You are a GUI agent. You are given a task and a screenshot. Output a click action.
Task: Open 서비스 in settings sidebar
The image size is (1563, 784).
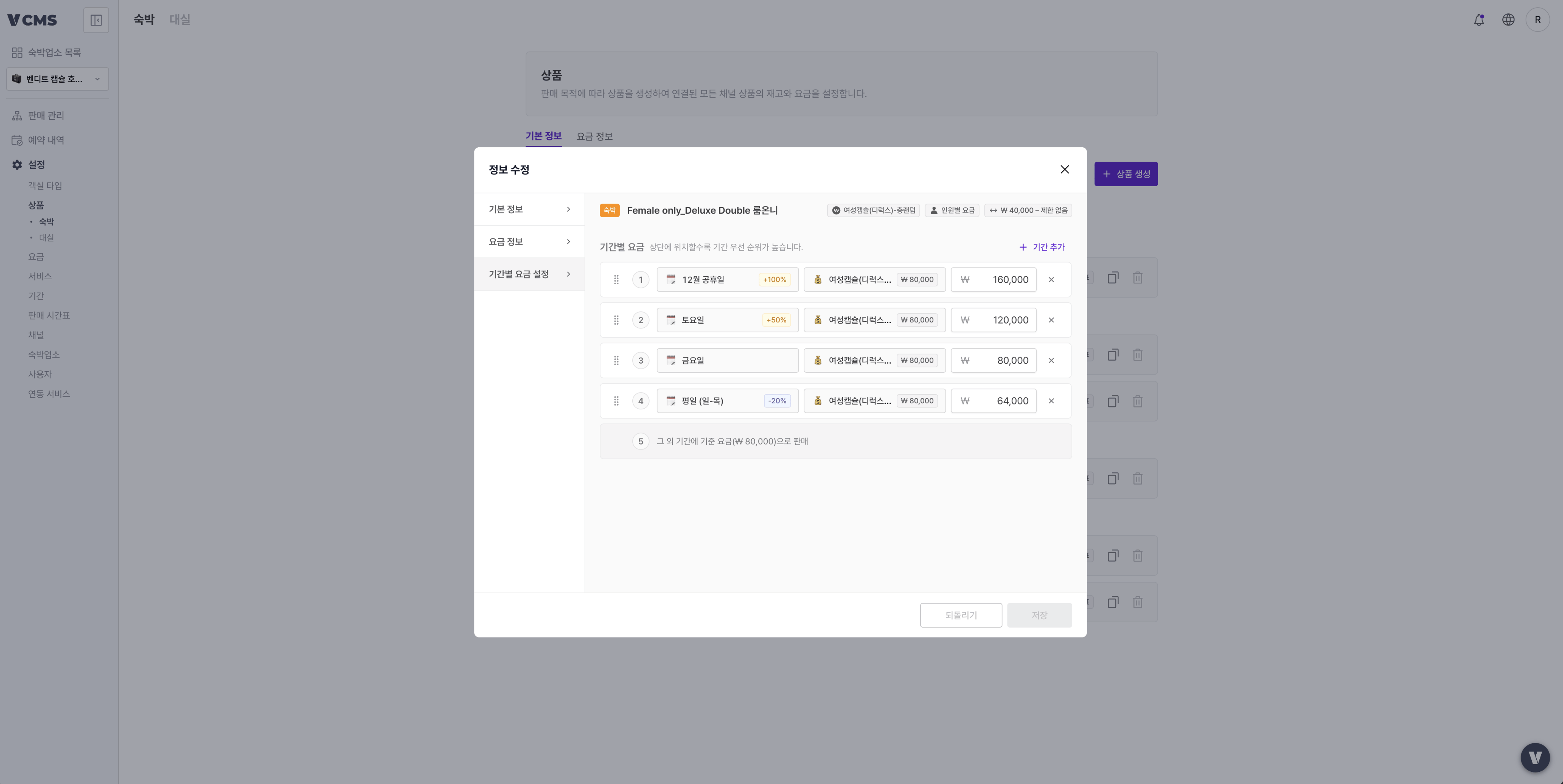tap(39, 276)
